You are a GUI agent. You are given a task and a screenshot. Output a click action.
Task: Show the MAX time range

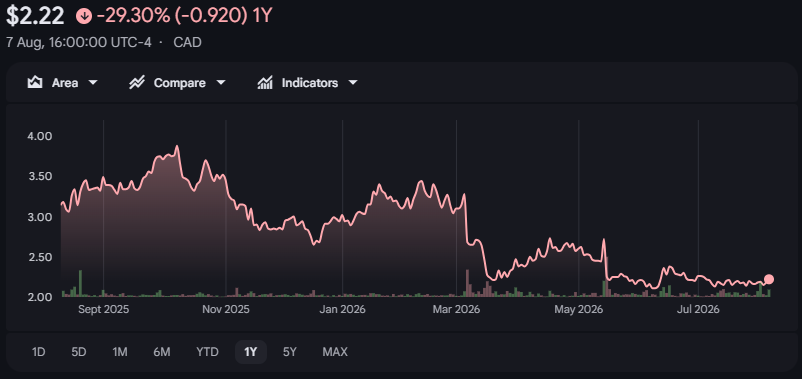pos(335,352)
